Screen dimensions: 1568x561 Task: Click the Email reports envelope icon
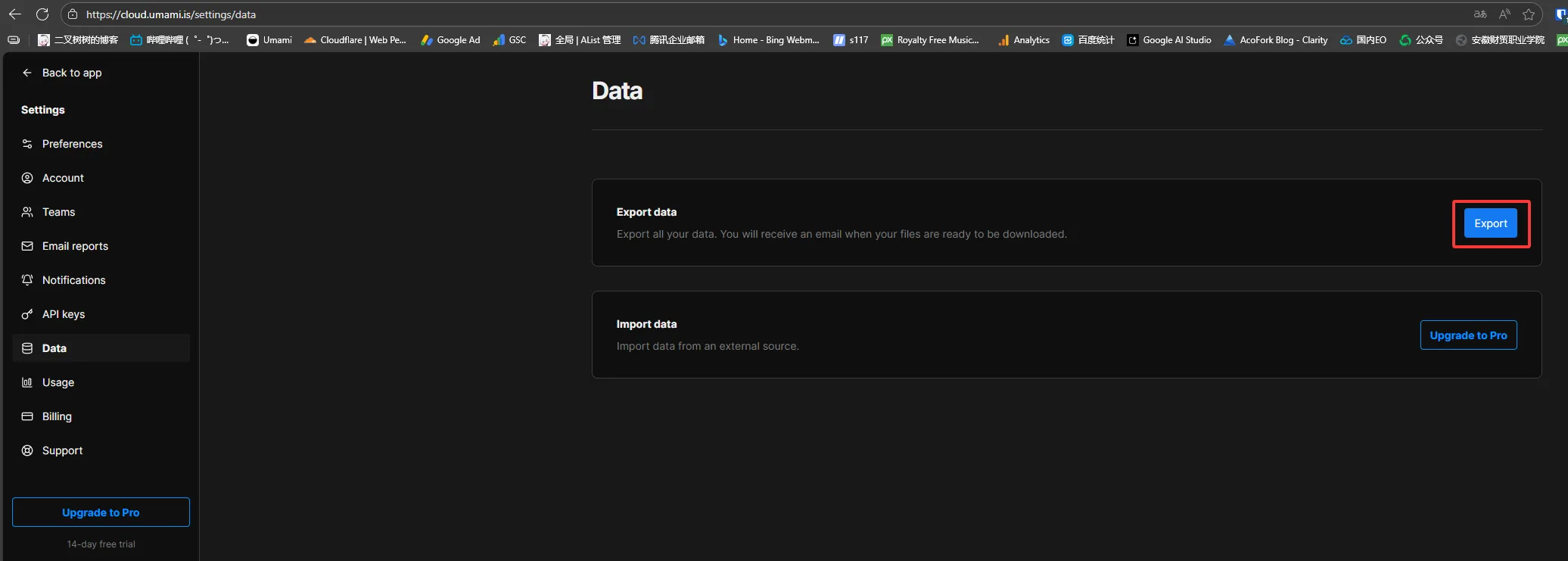pyautogui.click(x=27, y=246)
